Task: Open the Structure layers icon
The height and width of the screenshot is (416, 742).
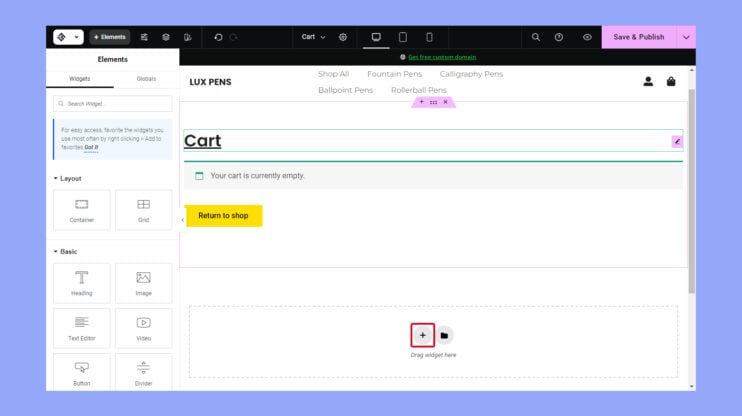Action: (x=166, y=37)
